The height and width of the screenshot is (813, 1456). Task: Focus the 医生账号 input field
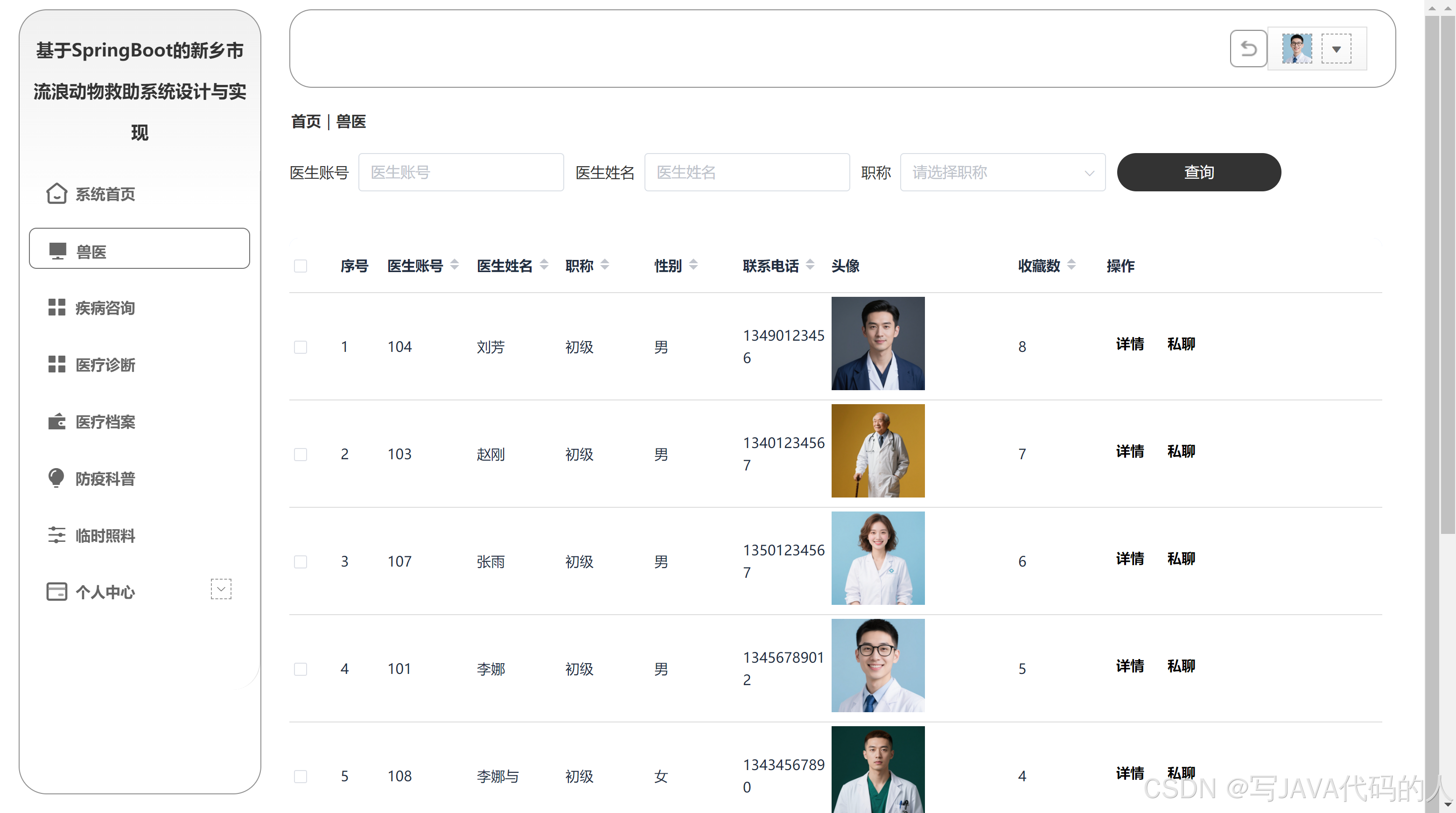coord(461,172)
